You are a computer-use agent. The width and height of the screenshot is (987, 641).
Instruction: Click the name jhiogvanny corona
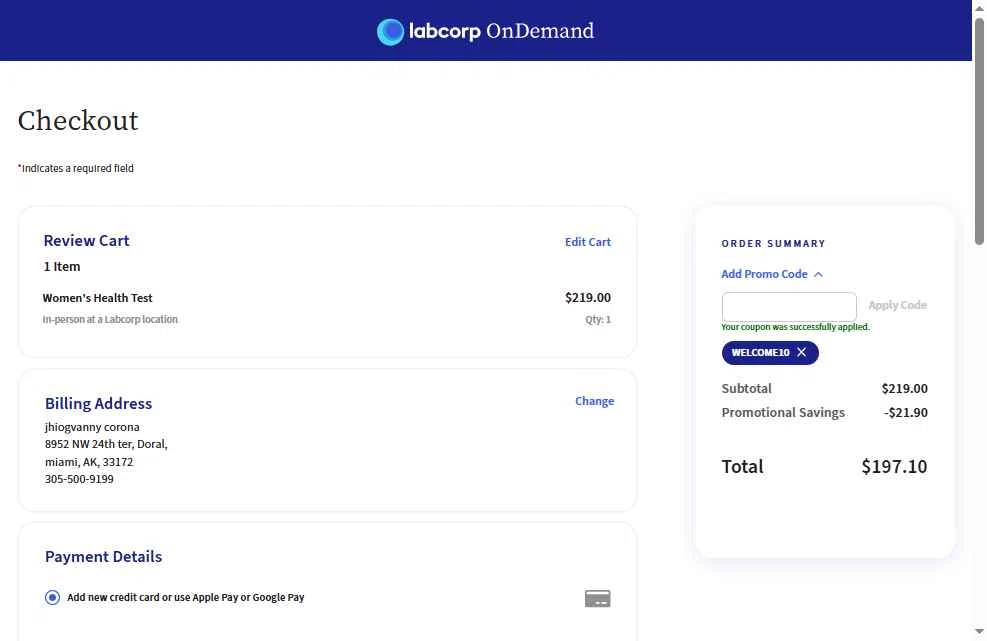point(92,427)
